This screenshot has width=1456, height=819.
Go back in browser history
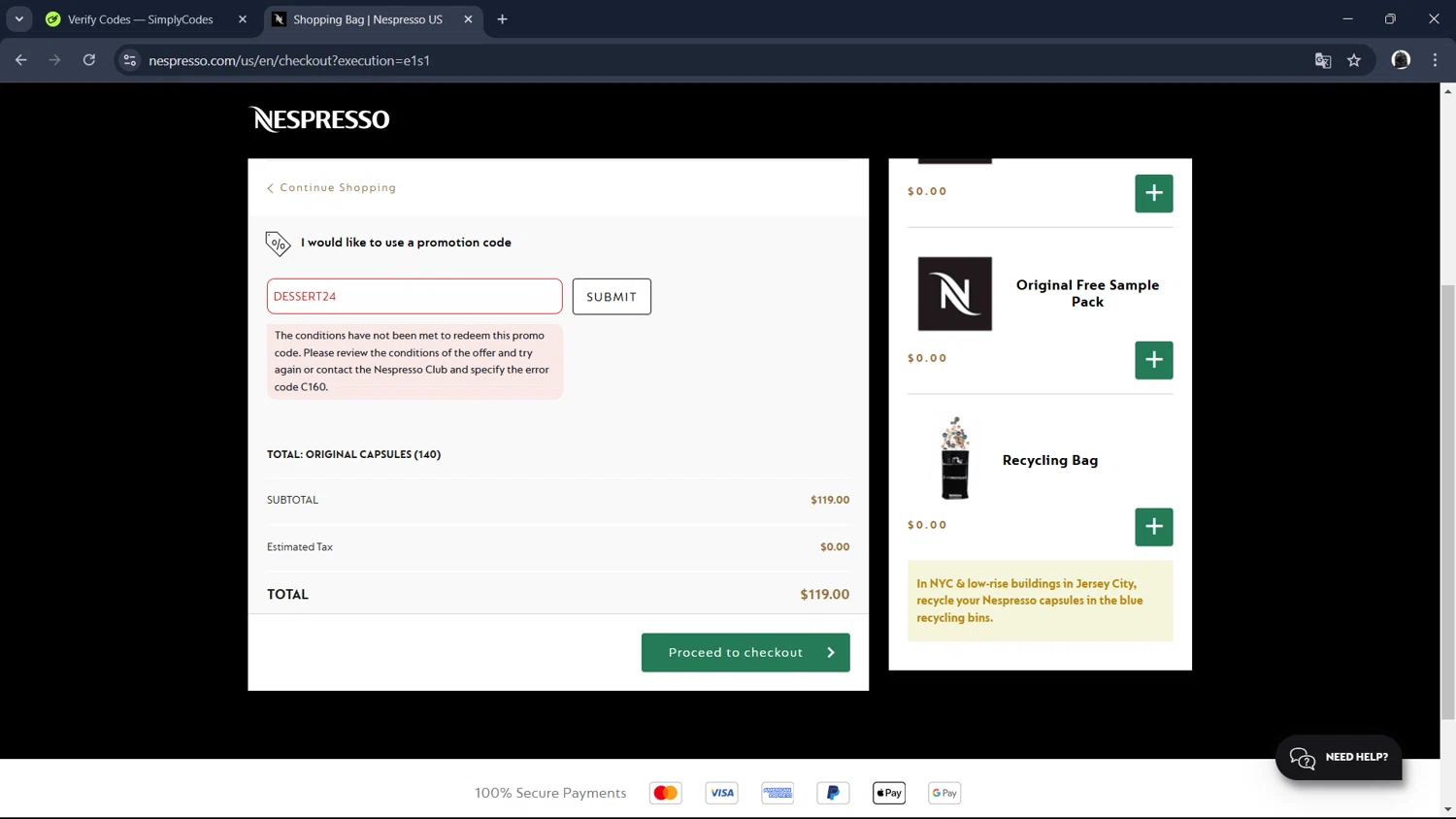tap(21, 60)
